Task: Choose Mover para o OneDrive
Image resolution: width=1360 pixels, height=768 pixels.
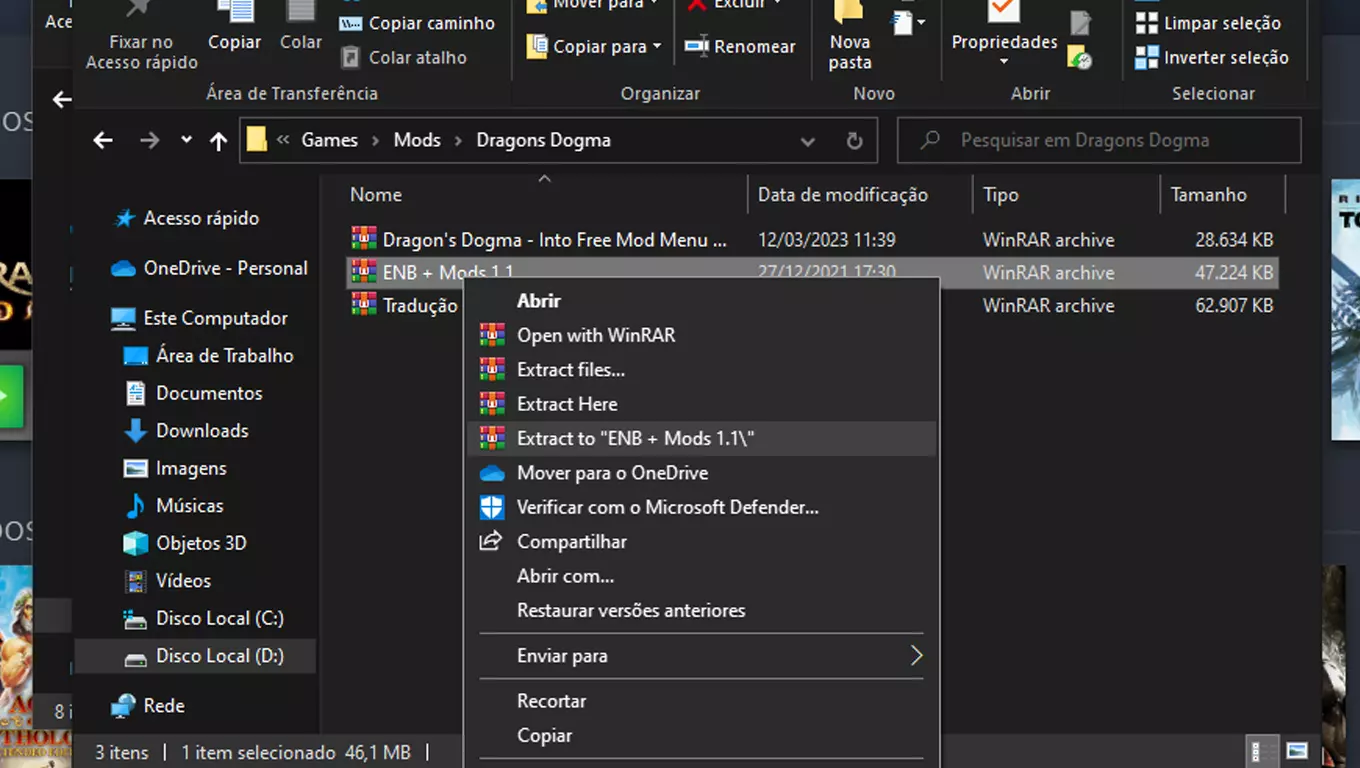Action: click(x=702, y=473)
